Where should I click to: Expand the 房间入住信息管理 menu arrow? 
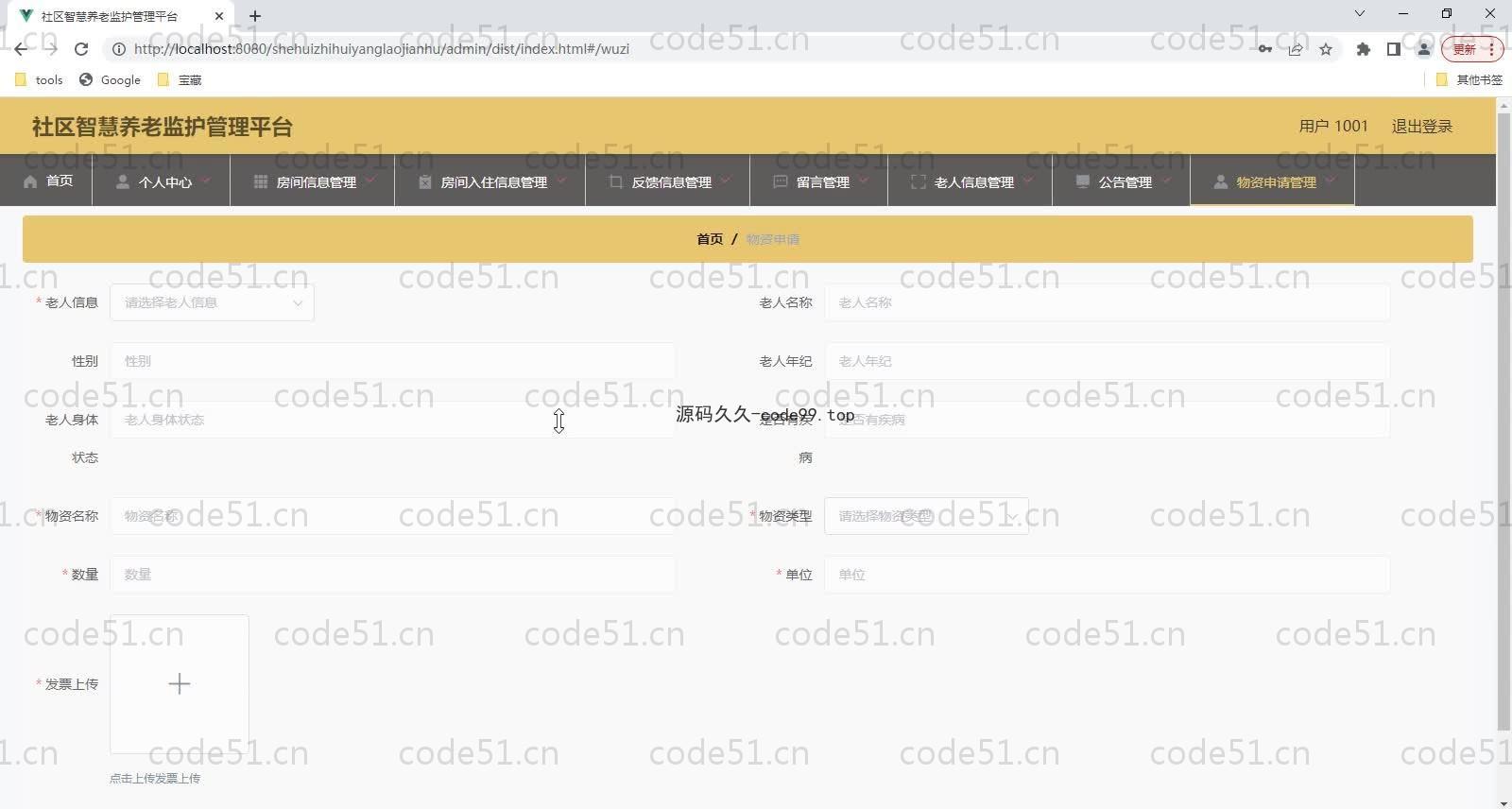(561, 181)
